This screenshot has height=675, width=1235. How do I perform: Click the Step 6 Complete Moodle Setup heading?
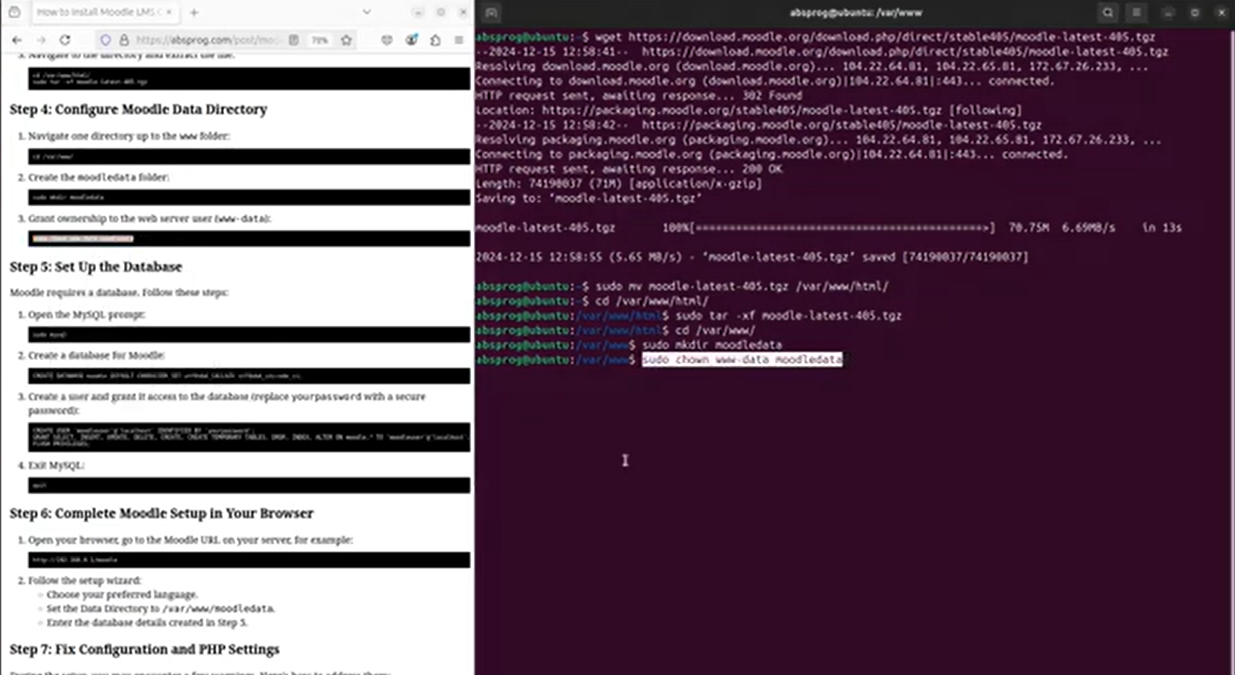click(162, 513)
